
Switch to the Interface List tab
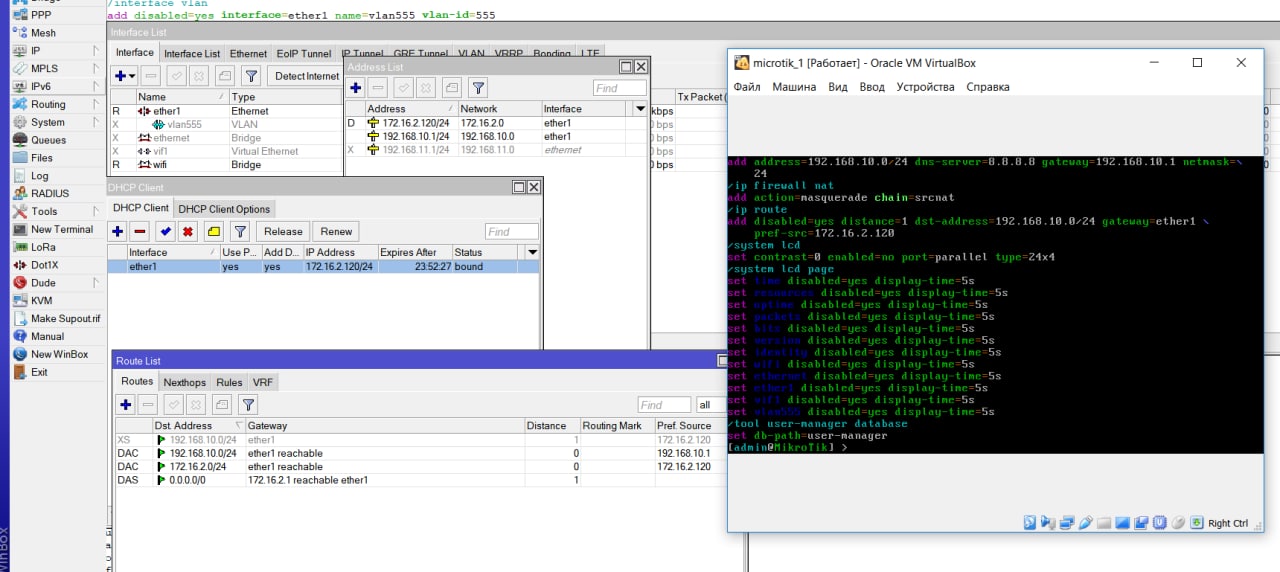pos(192,54)
